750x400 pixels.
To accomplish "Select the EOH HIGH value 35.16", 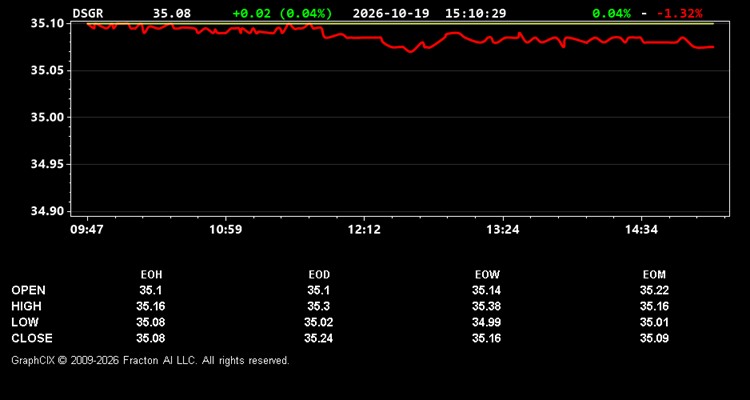I will point(151,306).
